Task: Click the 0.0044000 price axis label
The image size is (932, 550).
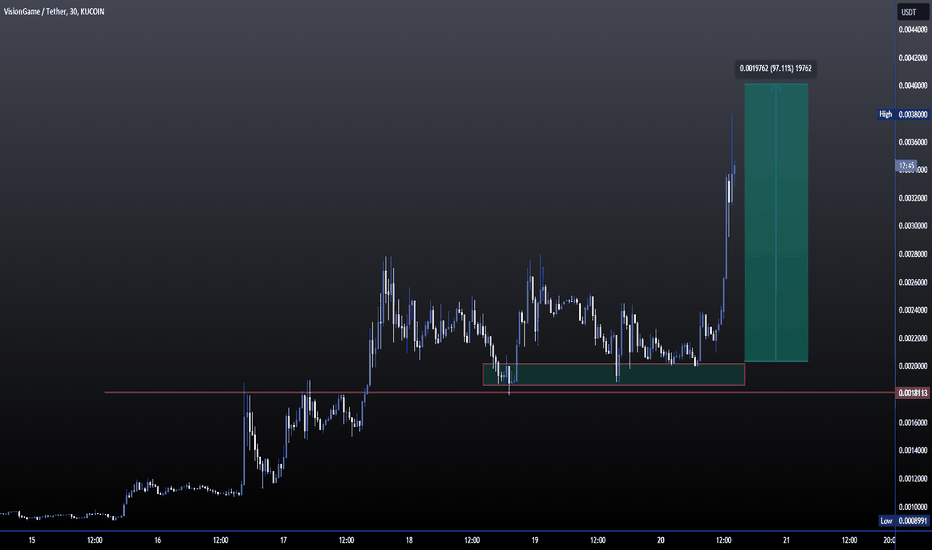Action: (x=912, y=30)
